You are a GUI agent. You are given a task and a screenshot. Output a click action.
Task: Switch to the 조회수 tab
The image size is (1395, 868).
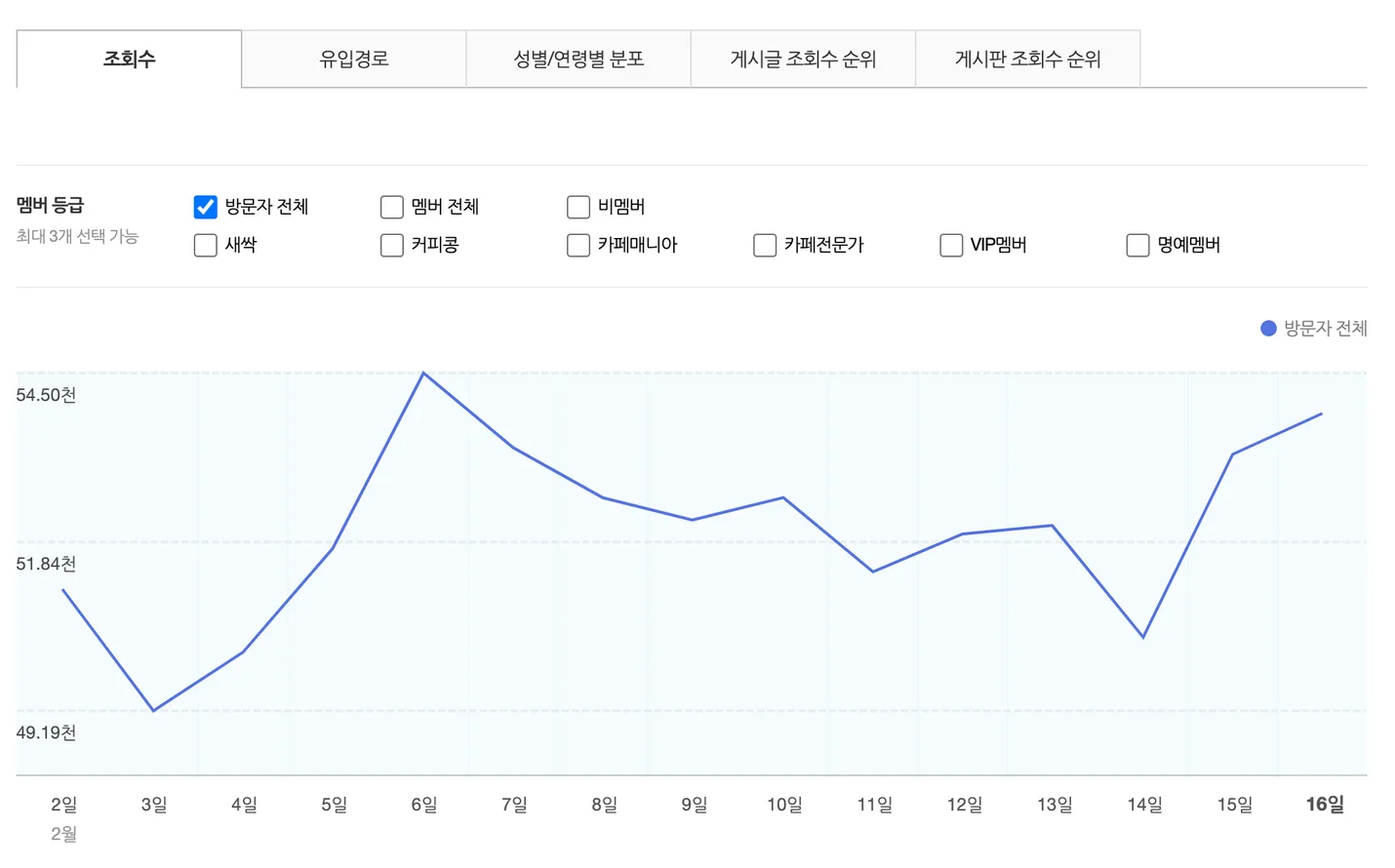pos(129,59)
